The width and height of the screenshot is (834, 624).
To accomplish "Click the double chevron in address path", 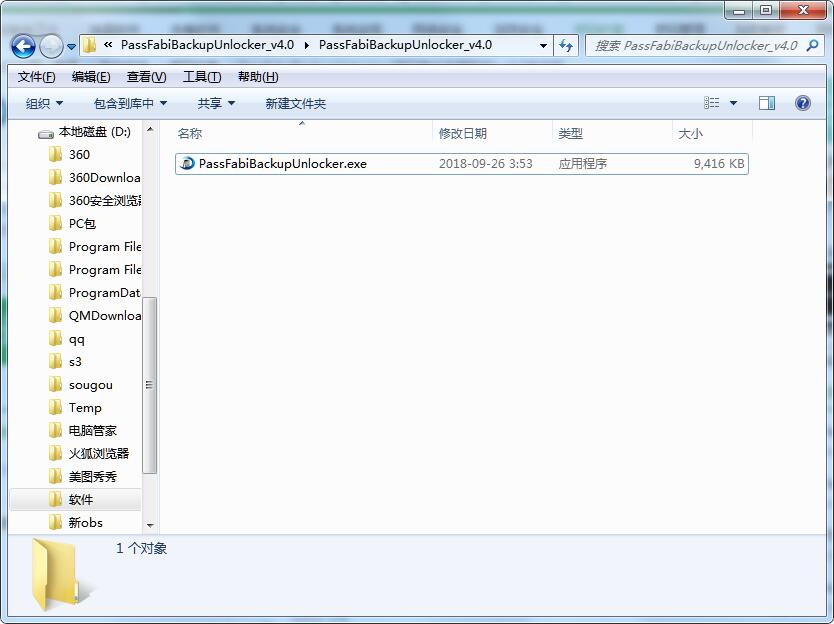I will pyautogui.click(x=108, y=45).
